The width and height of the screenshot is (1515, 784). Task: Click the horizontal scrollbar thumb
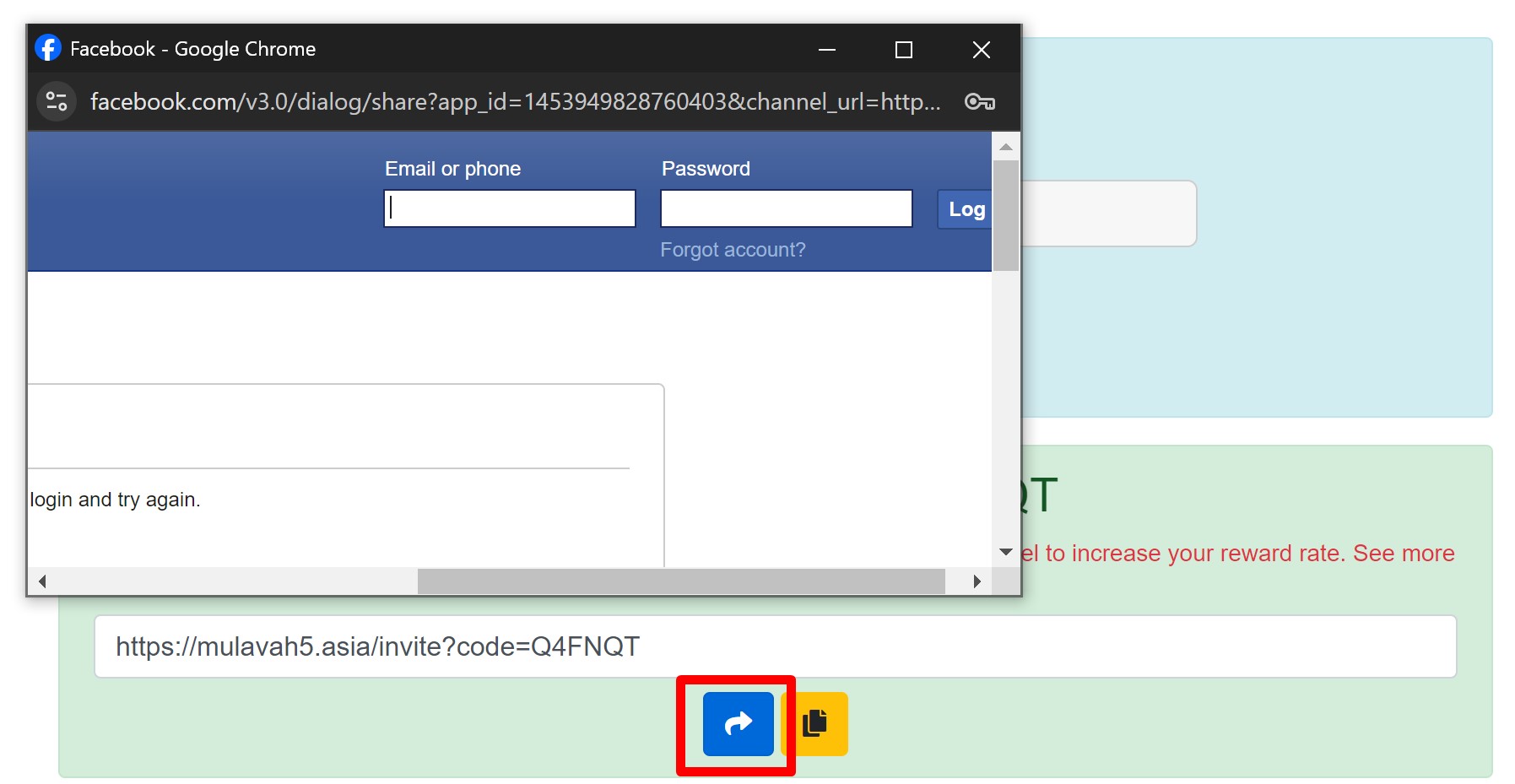[x=680, y=581]
